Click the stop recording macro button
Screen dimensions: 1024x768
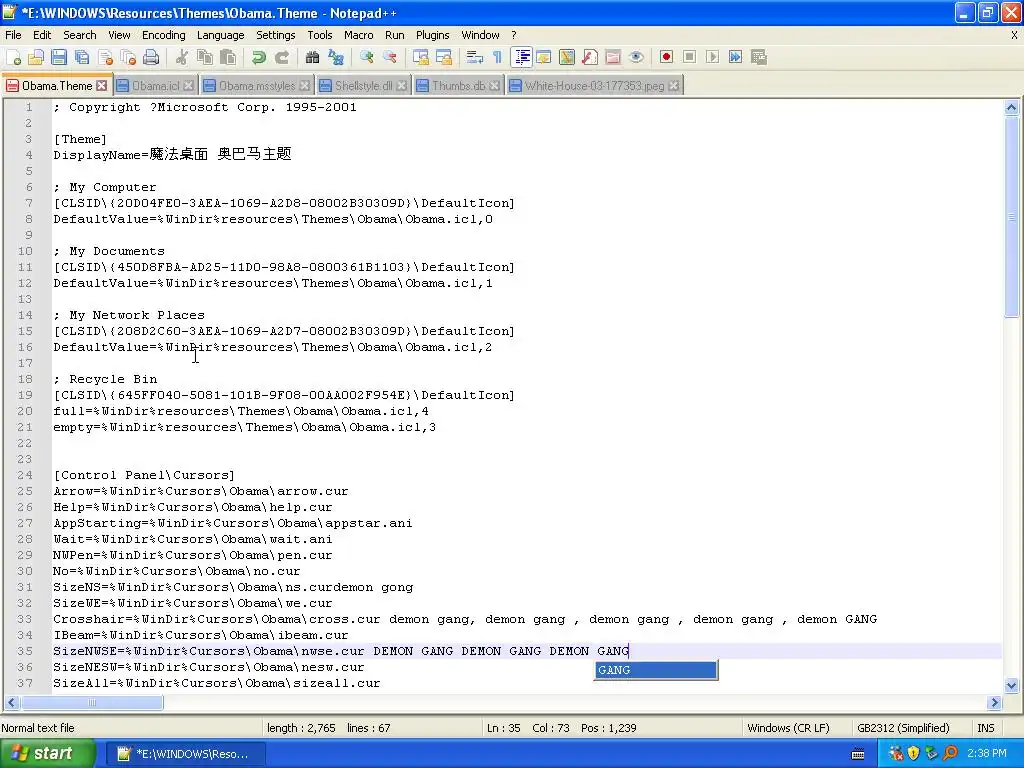pyautogui.click(x=689, y=57)
